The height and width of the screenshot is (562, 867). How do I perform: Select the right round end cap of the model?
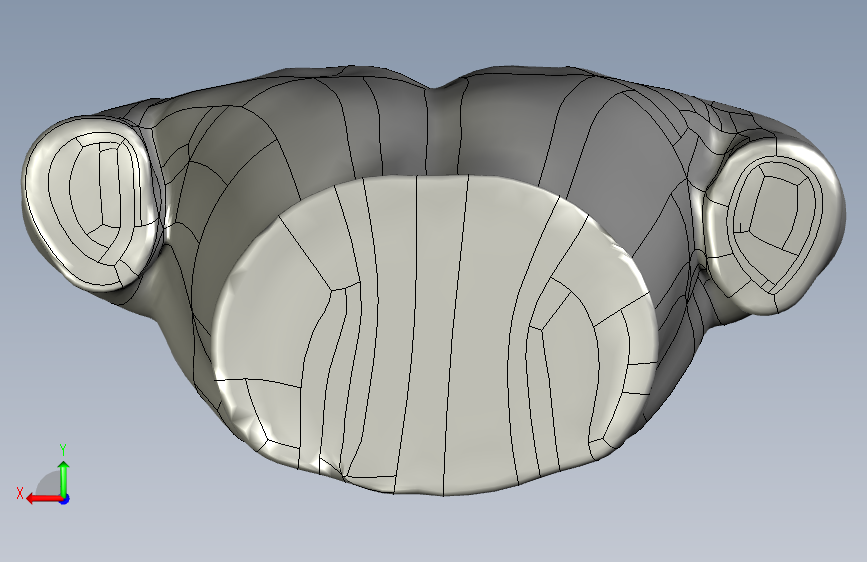pyautogui.click(x=774, y=226)
